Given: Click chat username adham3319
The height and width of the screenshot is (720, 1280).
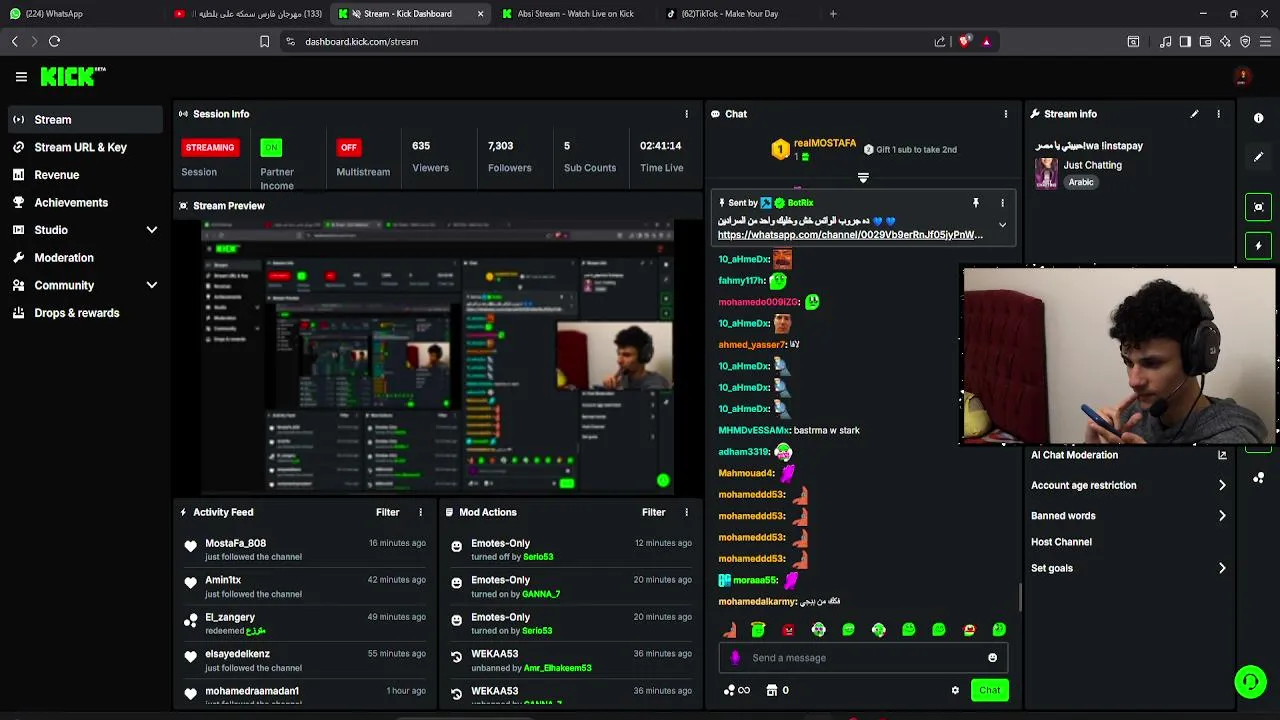Looking at the screenshot, I should pos(743,452).
